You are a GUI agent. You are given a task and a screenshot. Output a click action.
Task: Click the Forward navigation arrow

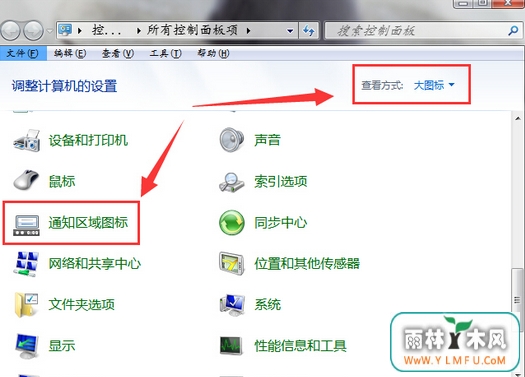34,31
